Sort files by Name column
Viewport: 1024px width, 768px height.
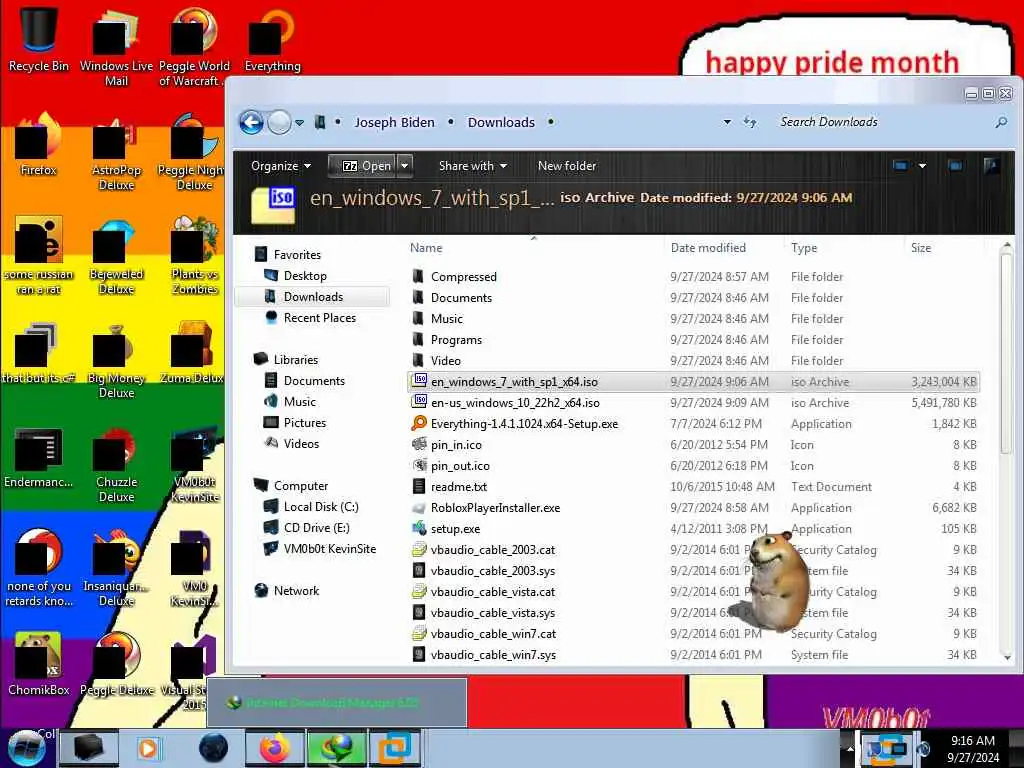tap(426, 248)
